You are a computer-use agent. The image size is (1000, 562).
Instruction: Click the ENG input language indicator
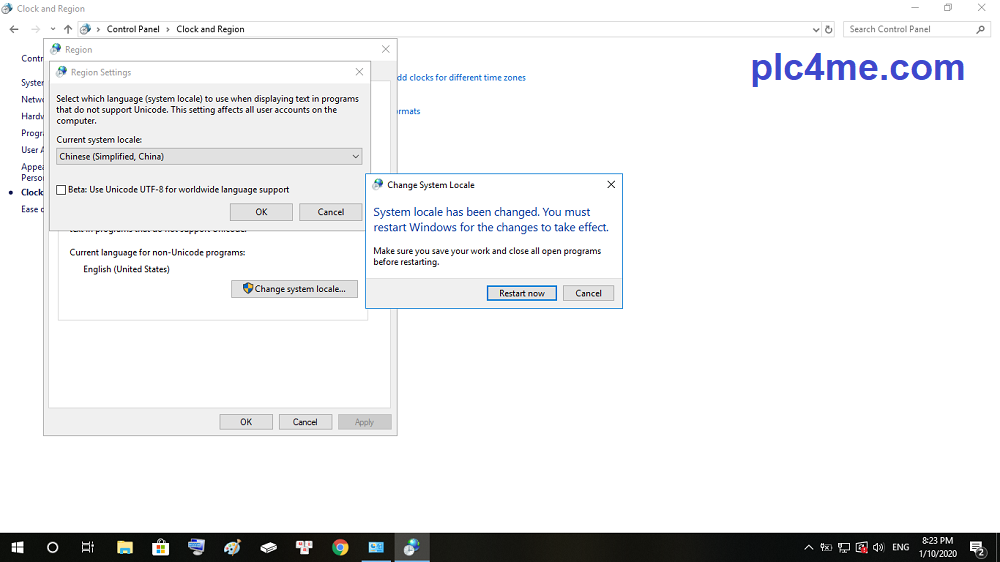pos(901,547)
